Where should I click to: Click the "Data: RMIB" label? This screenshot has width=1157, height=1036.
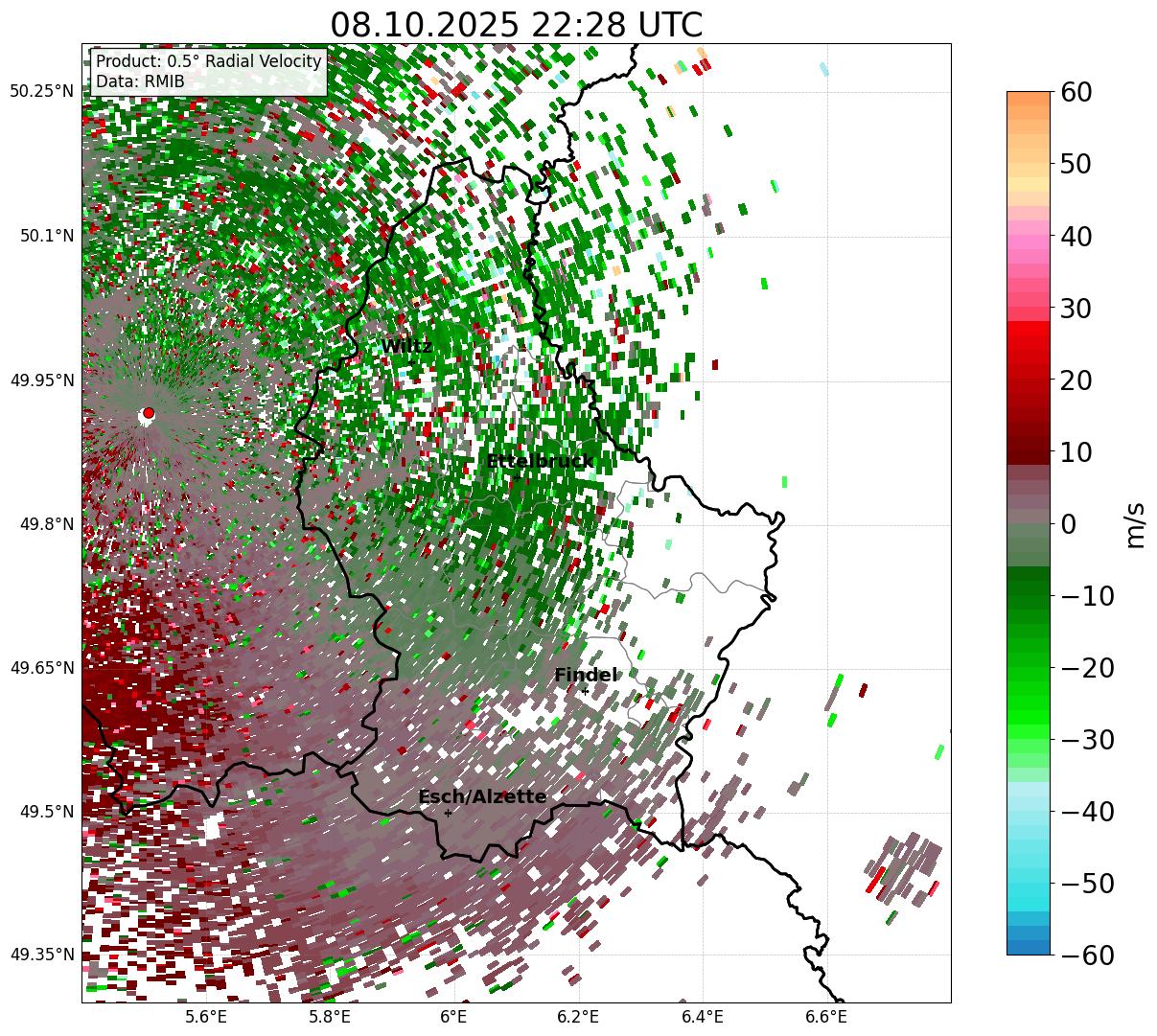(x=140, y=82)
